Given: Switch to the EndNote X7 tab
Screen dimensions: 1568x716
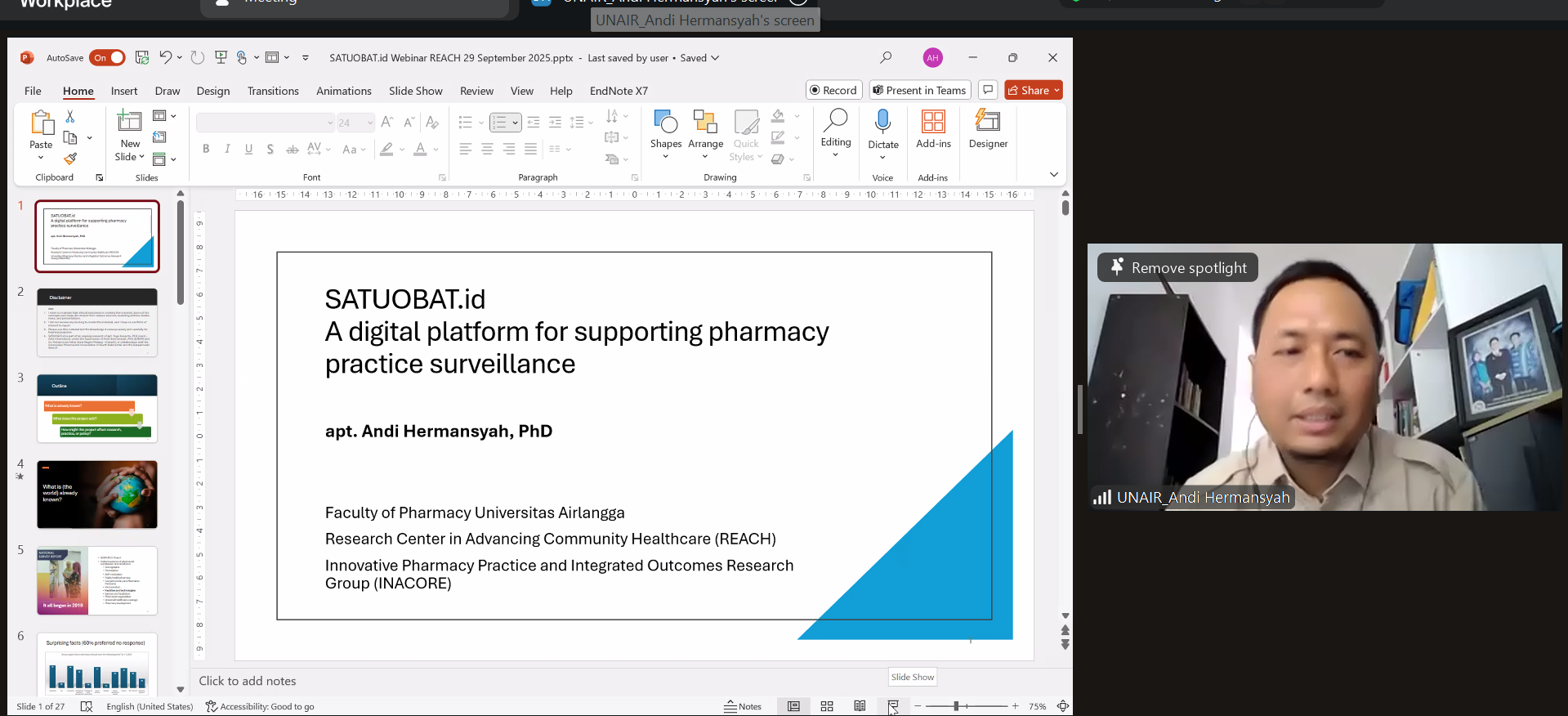Looking at the screenshot, I should coord(619,91).
